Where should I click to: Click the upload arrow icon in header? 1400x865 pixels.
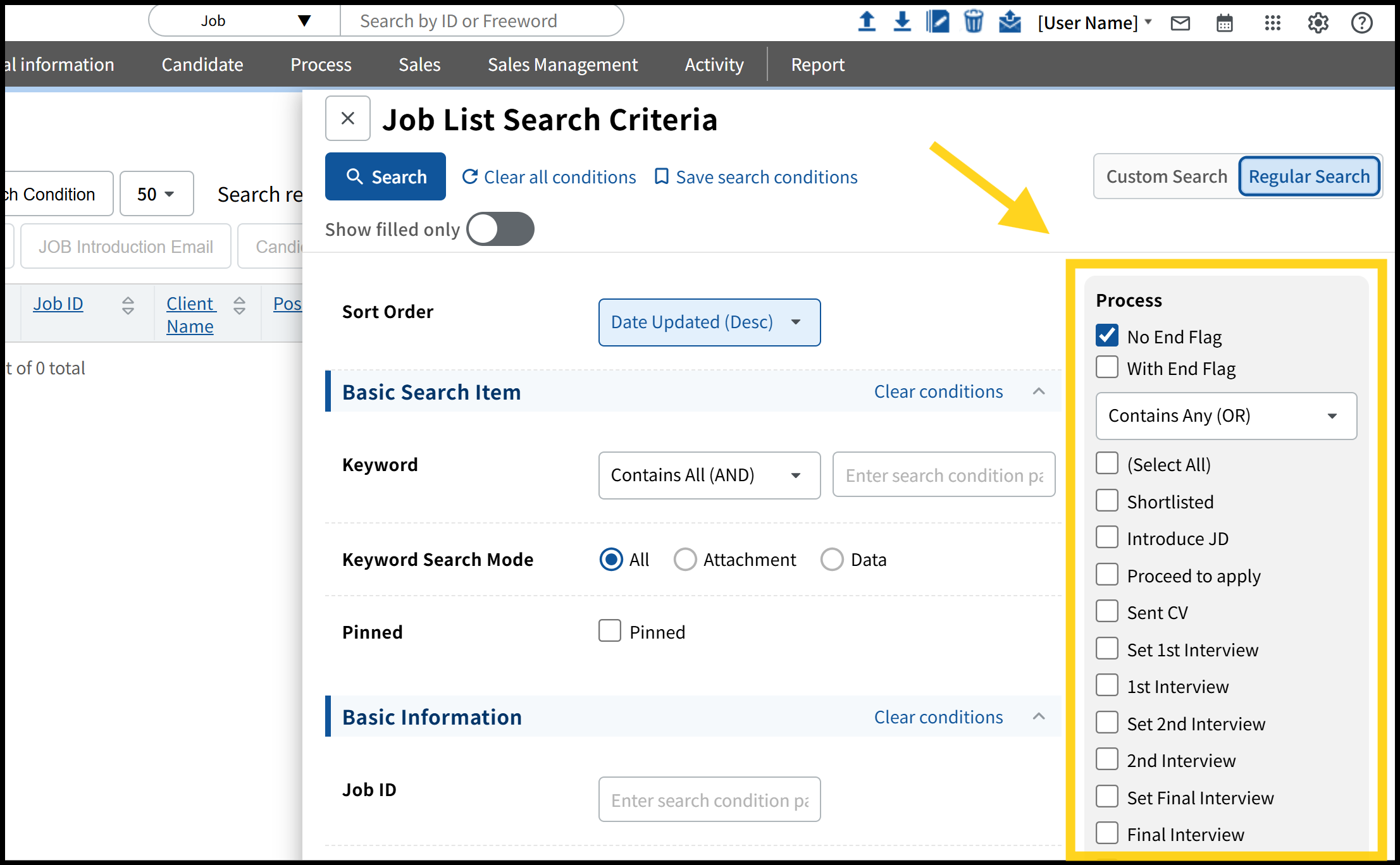tap(867, 22)
